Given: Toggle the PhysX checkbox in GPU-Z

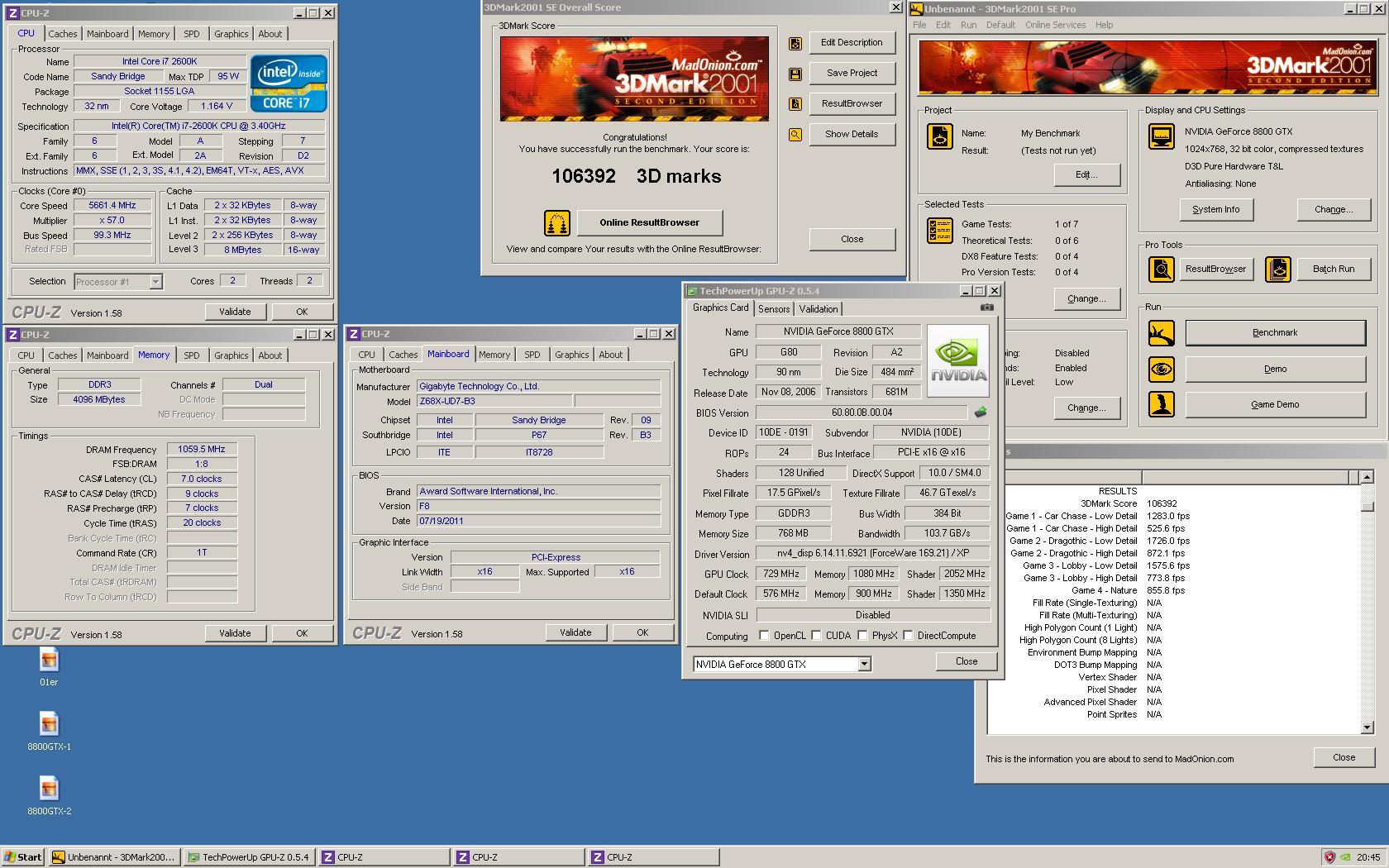Looking at the screenshot, I should coord(862,636).
